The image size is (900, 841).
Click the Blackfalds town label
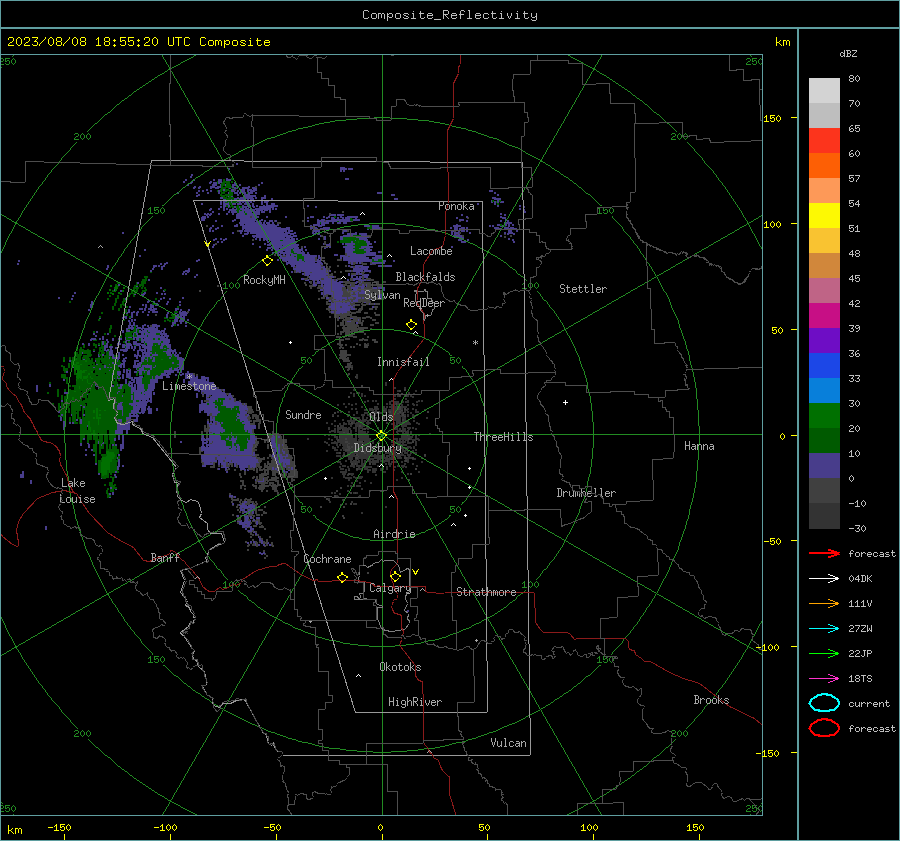pyautogui.click(x=425, y=277)
